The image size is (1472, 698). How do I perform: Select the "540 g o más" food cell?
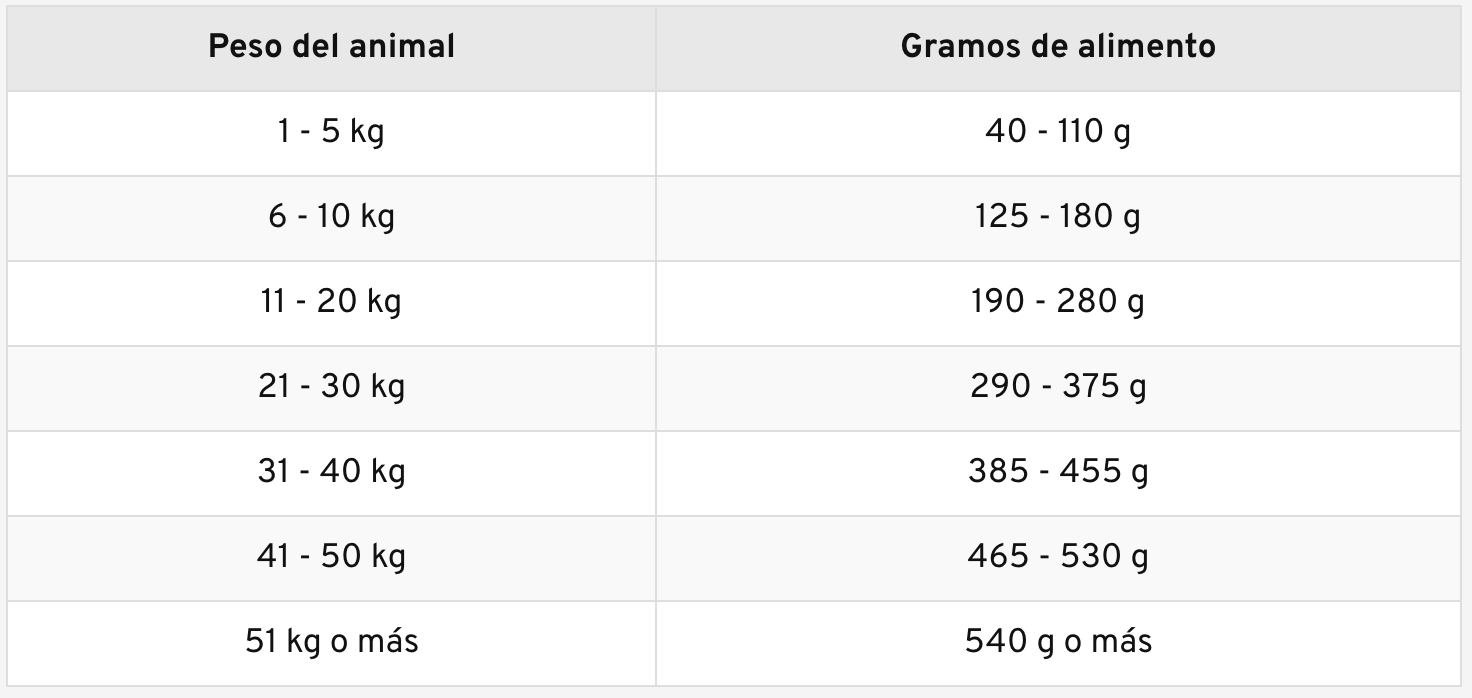point(1058,641)
